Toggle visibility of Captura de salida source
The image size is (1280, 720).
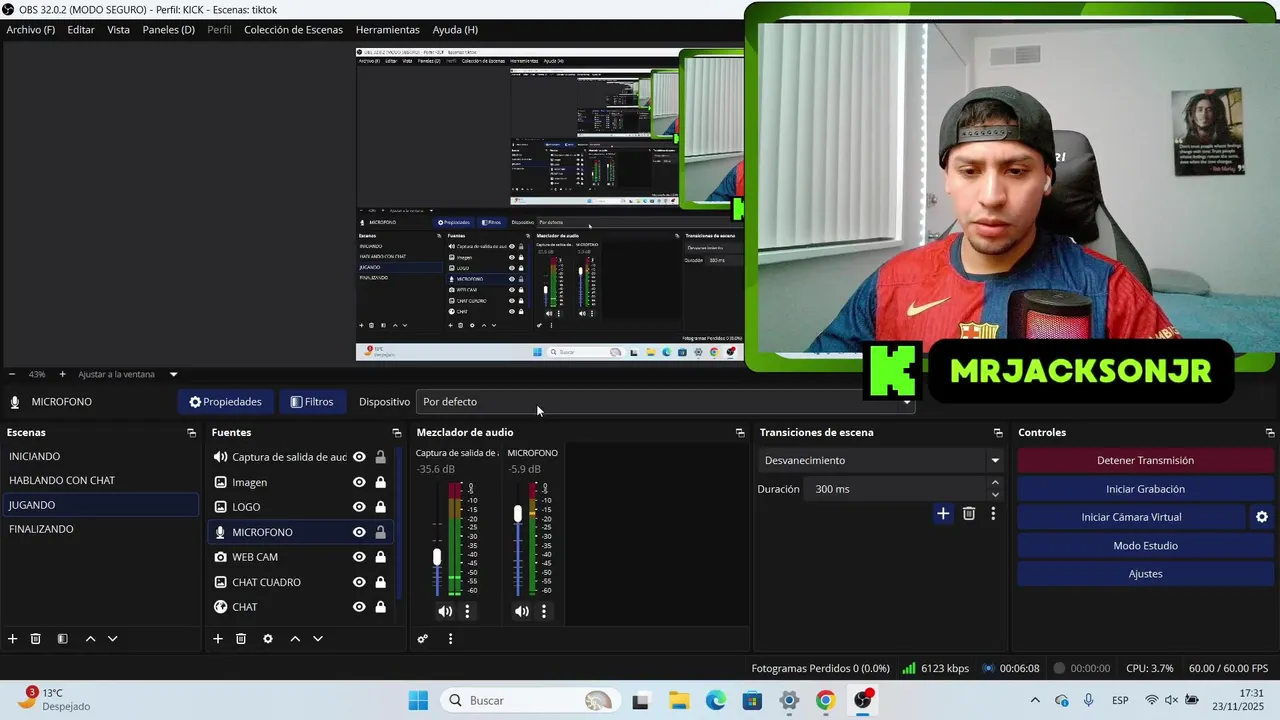359,457
